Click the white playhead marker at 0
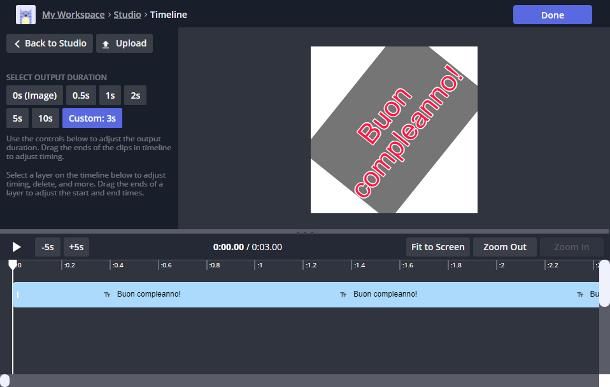Screen dimensions: 610x387 (13, 265)
